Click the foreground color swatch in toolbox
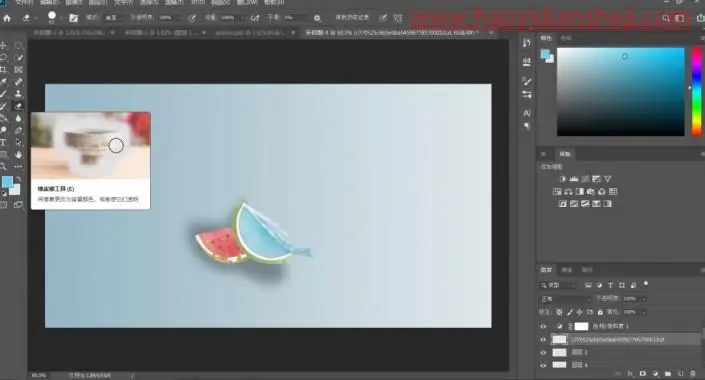 (7, 182)
